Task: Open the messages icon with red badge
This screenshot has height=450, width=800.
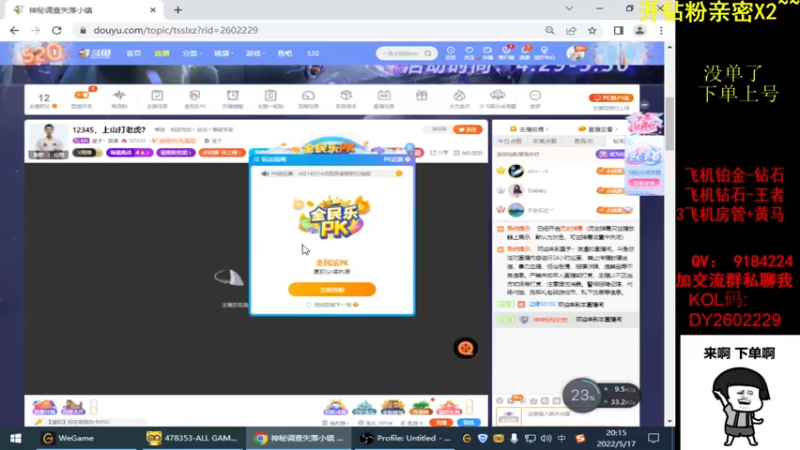Action: [x=524, y=53]
